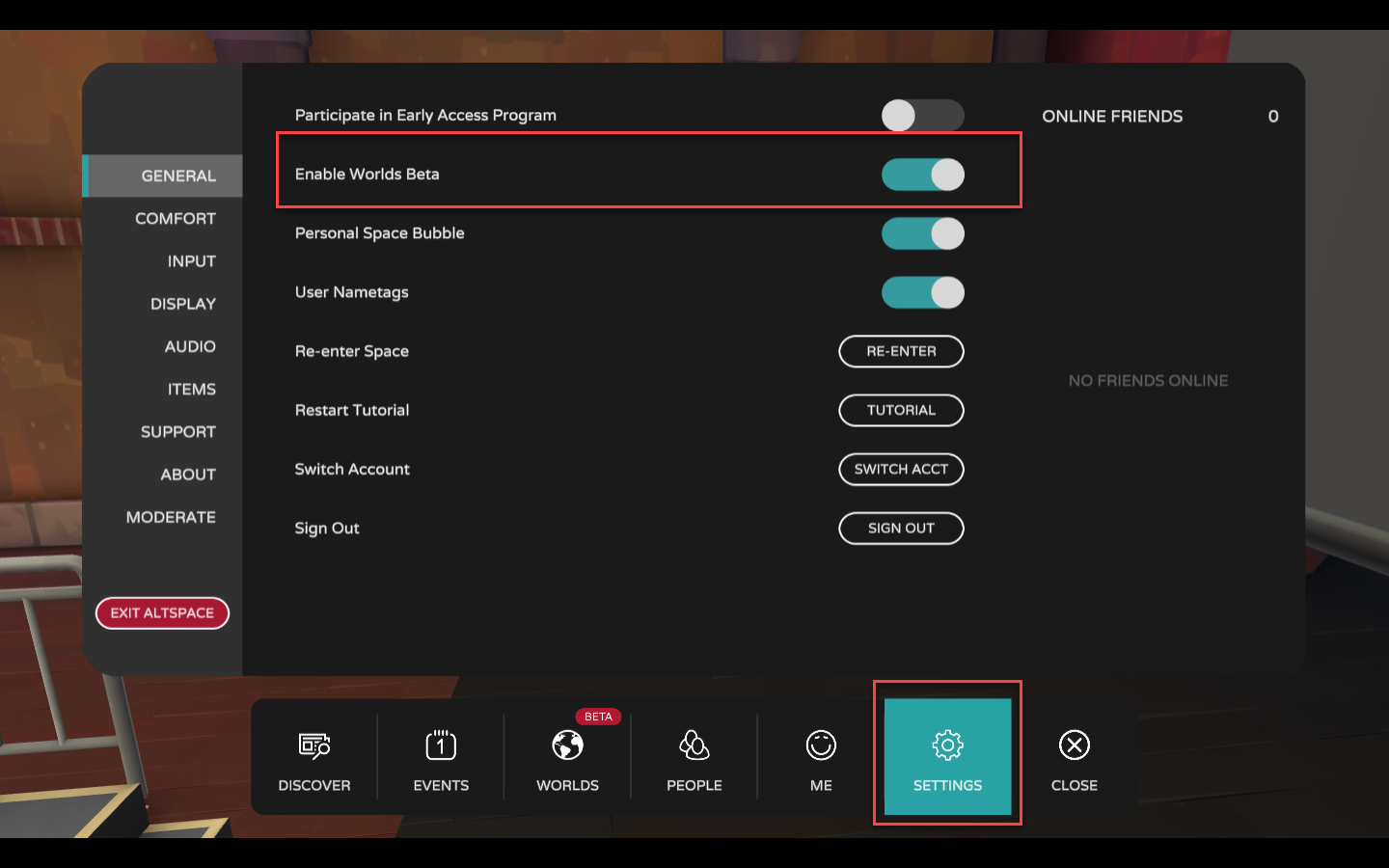Select the Settings gear icon
Image resolution: width=1389 pixels, height=868 pixels.
click(x=947, y=746)
